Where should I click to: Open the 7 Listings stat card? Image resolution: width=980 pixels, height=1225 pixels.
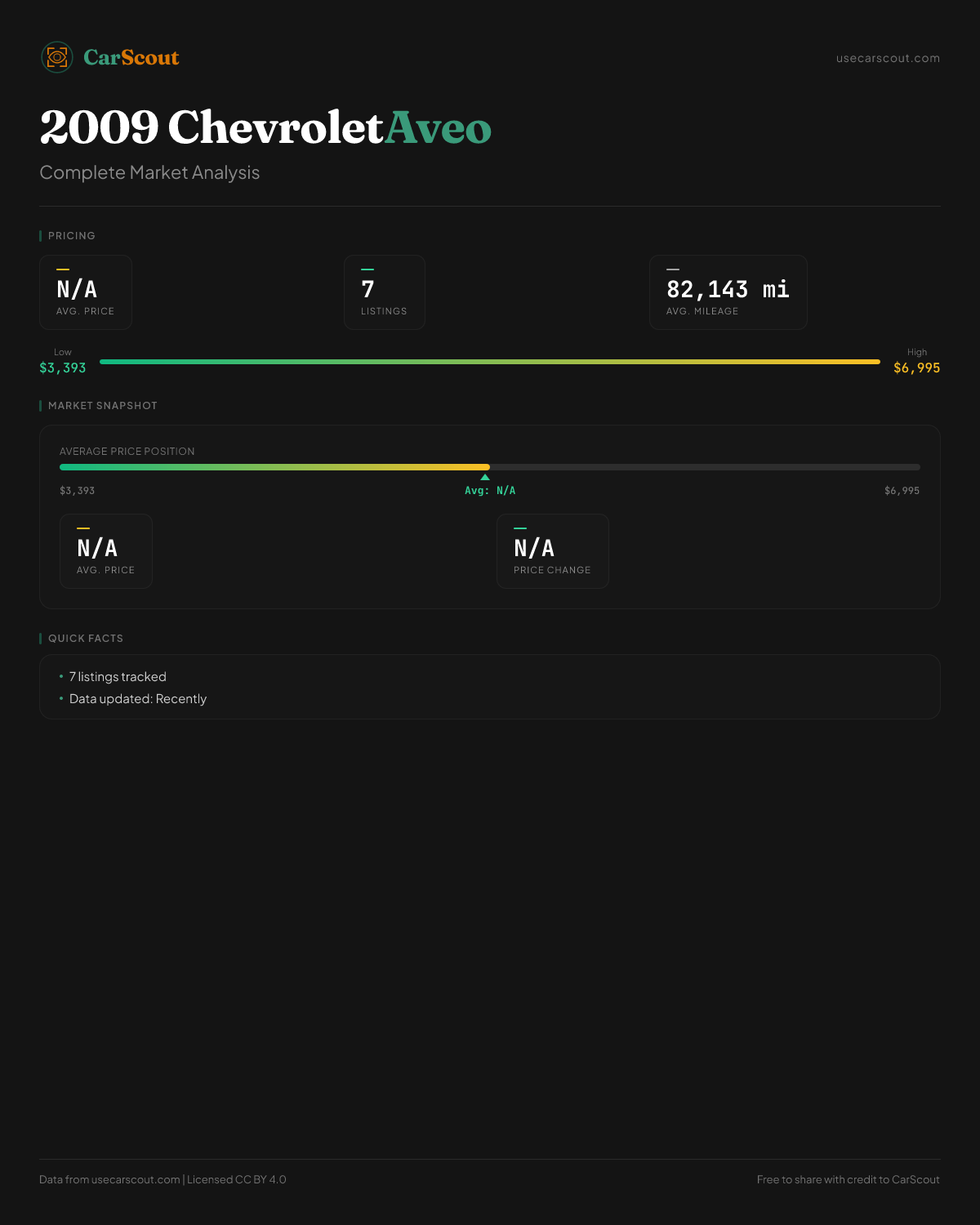click(385, 292)
